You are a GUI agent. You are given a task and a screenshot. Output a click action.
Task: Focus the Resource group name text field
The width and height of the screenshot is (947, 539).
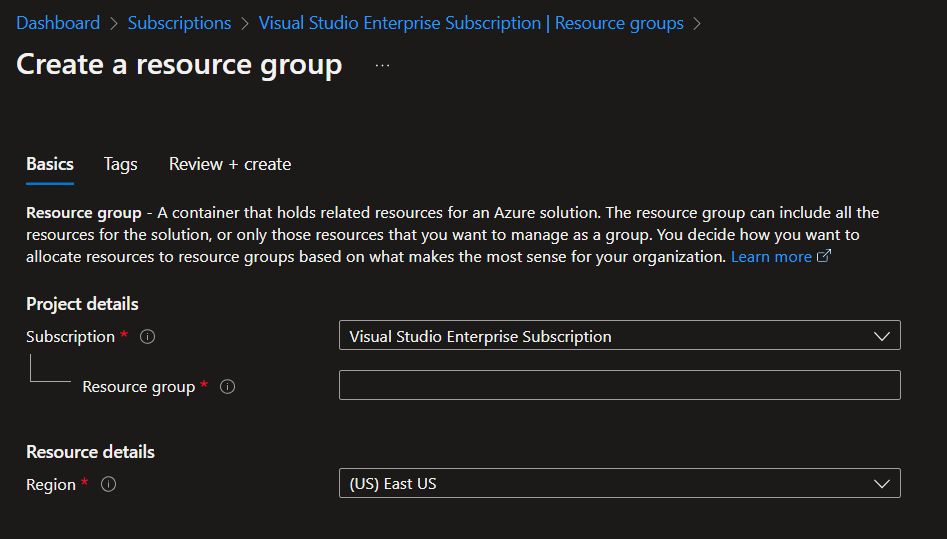click(619, 385)
